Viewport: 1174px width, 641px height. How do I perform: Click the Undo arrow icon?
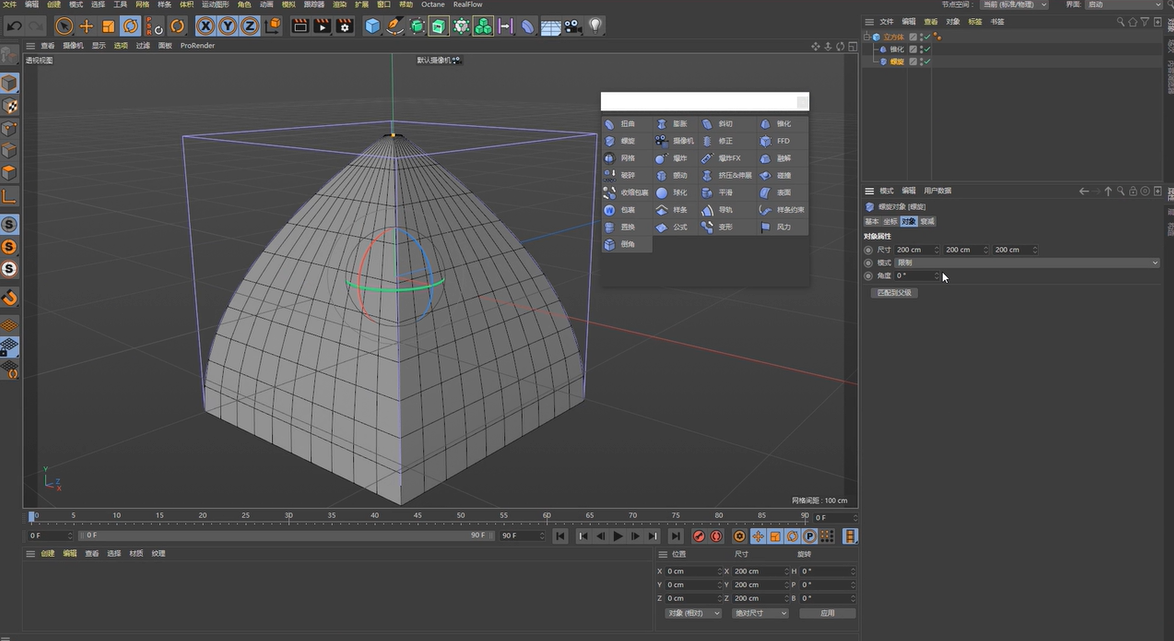click(x=14, y=26)
